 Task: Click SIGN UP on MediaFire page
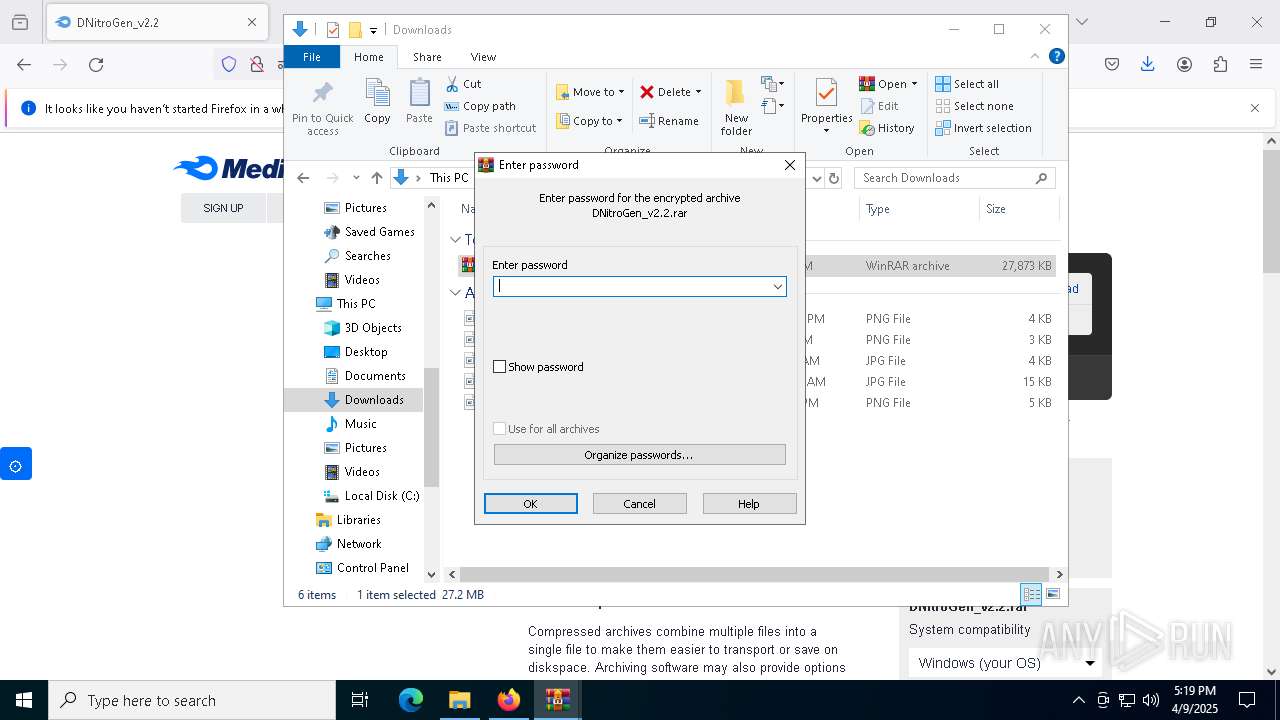coord(223,208)
